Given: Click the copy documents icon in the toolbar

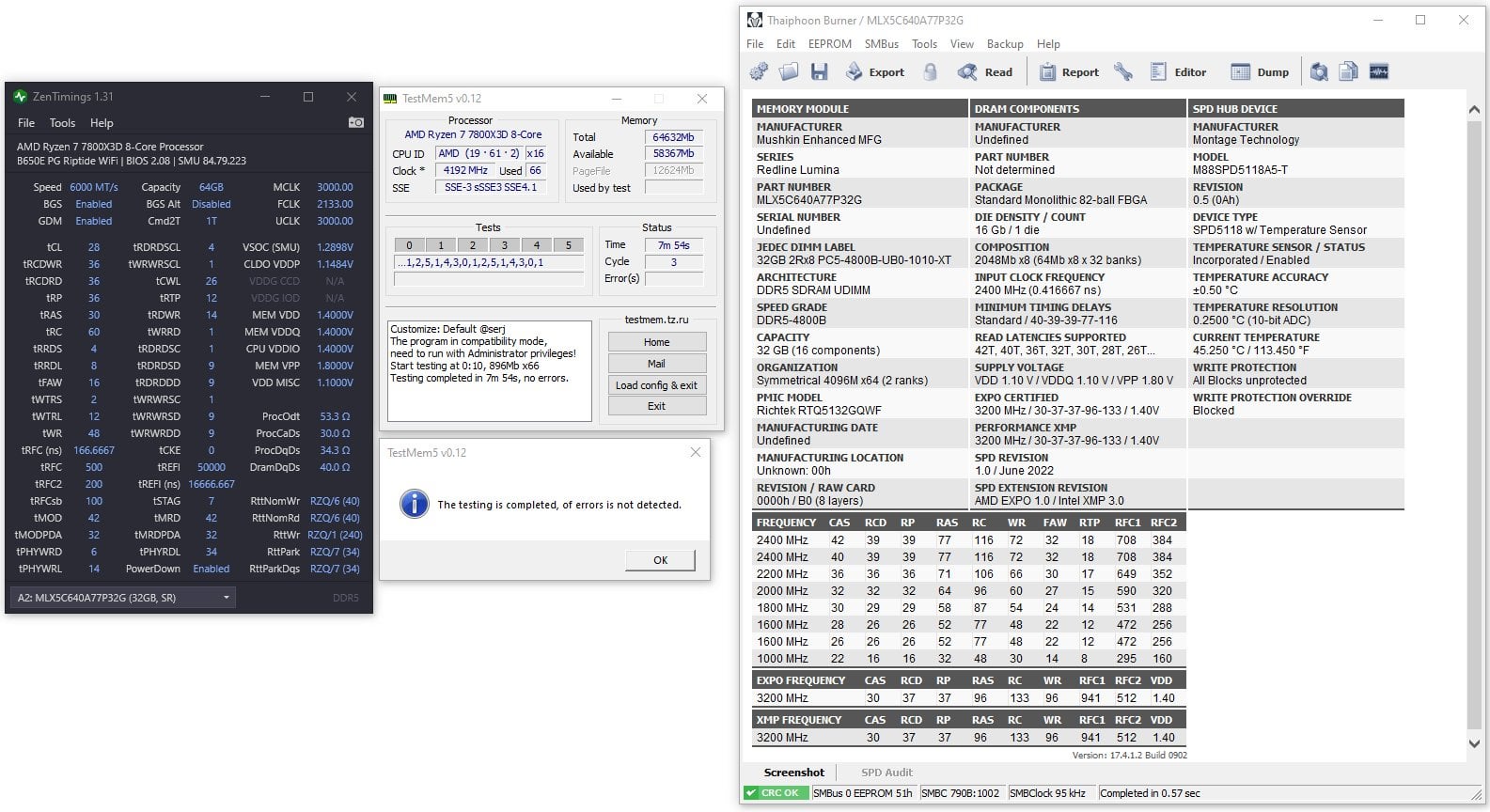Looking at the screenshot, I should click(x=1349, y=72).
